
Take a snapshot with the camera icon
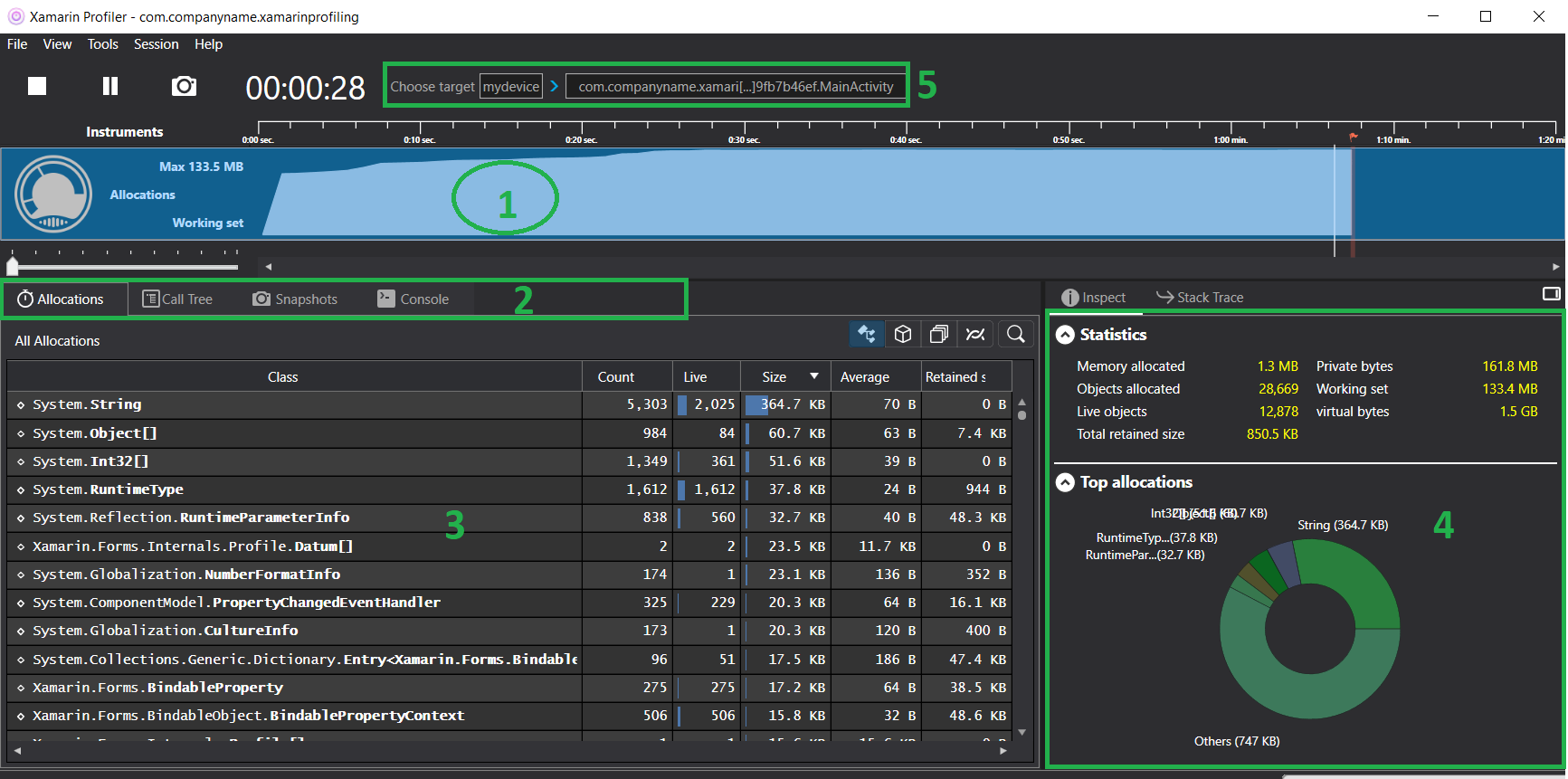point(184,86)
